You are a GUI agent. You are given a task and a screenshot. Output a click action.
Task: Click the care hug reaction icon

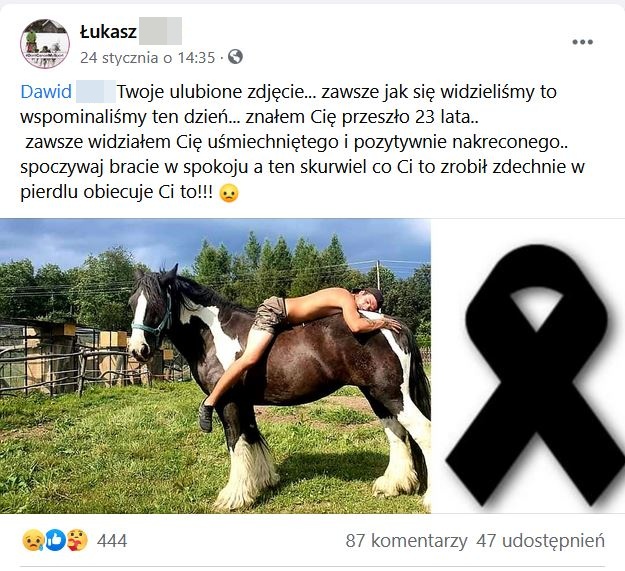(x=77, y=540)
